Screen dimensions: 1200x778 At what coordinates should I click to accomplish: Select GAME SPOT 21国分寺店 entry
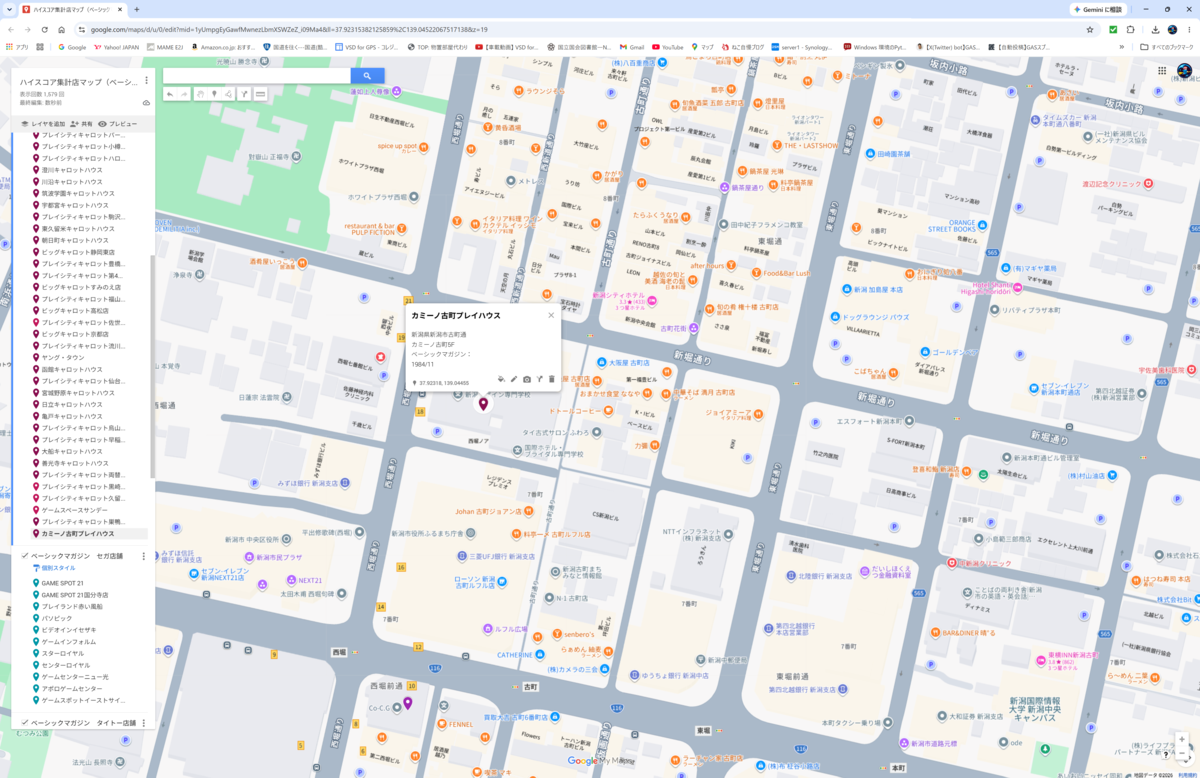coord(75,595)
